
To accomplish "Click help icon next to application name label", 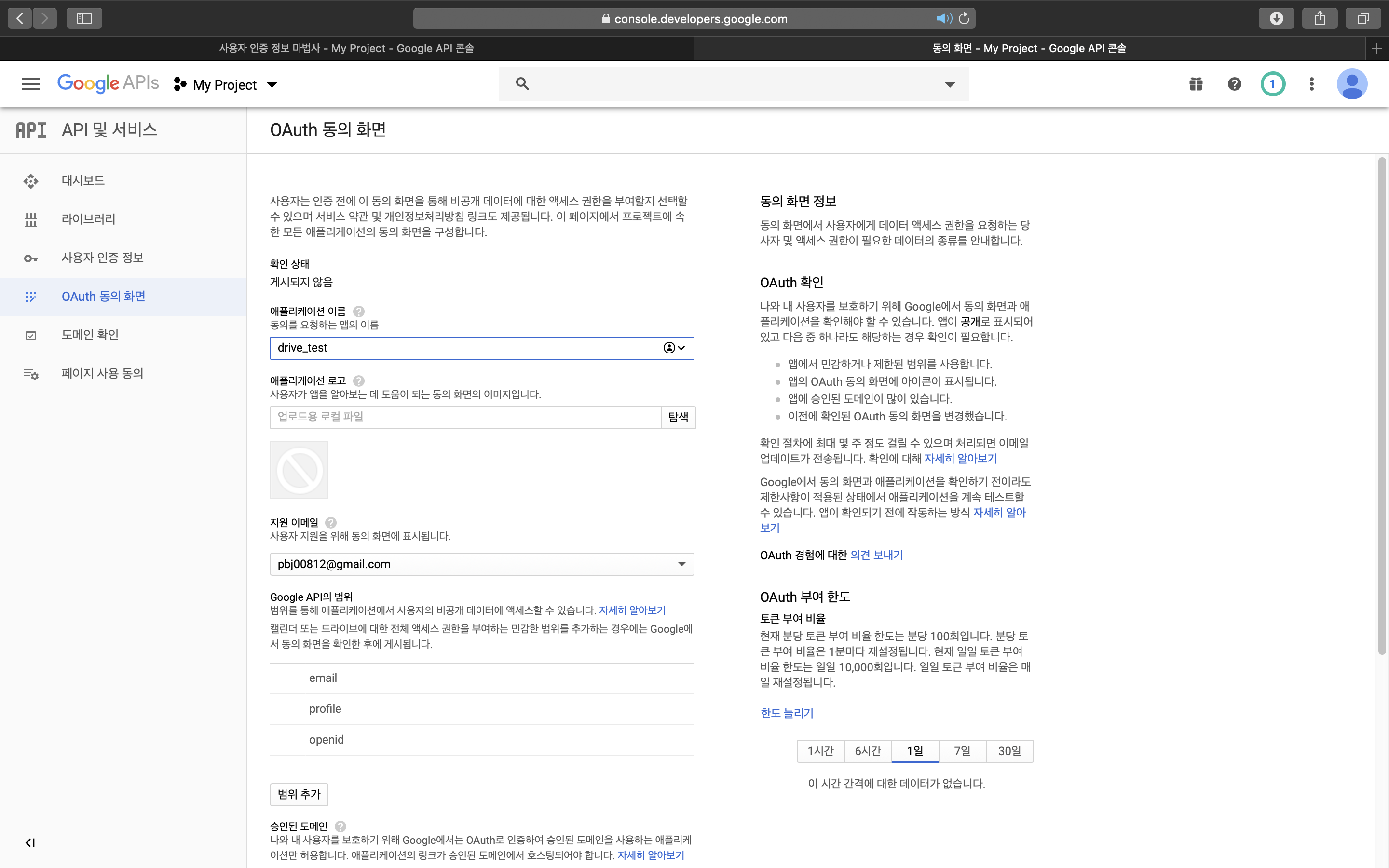I will (359, 311).
